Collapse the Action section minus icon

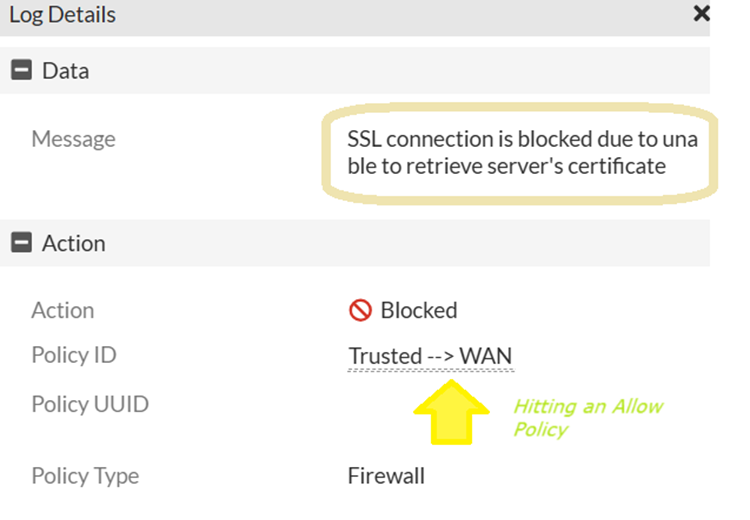pos(21,243)
